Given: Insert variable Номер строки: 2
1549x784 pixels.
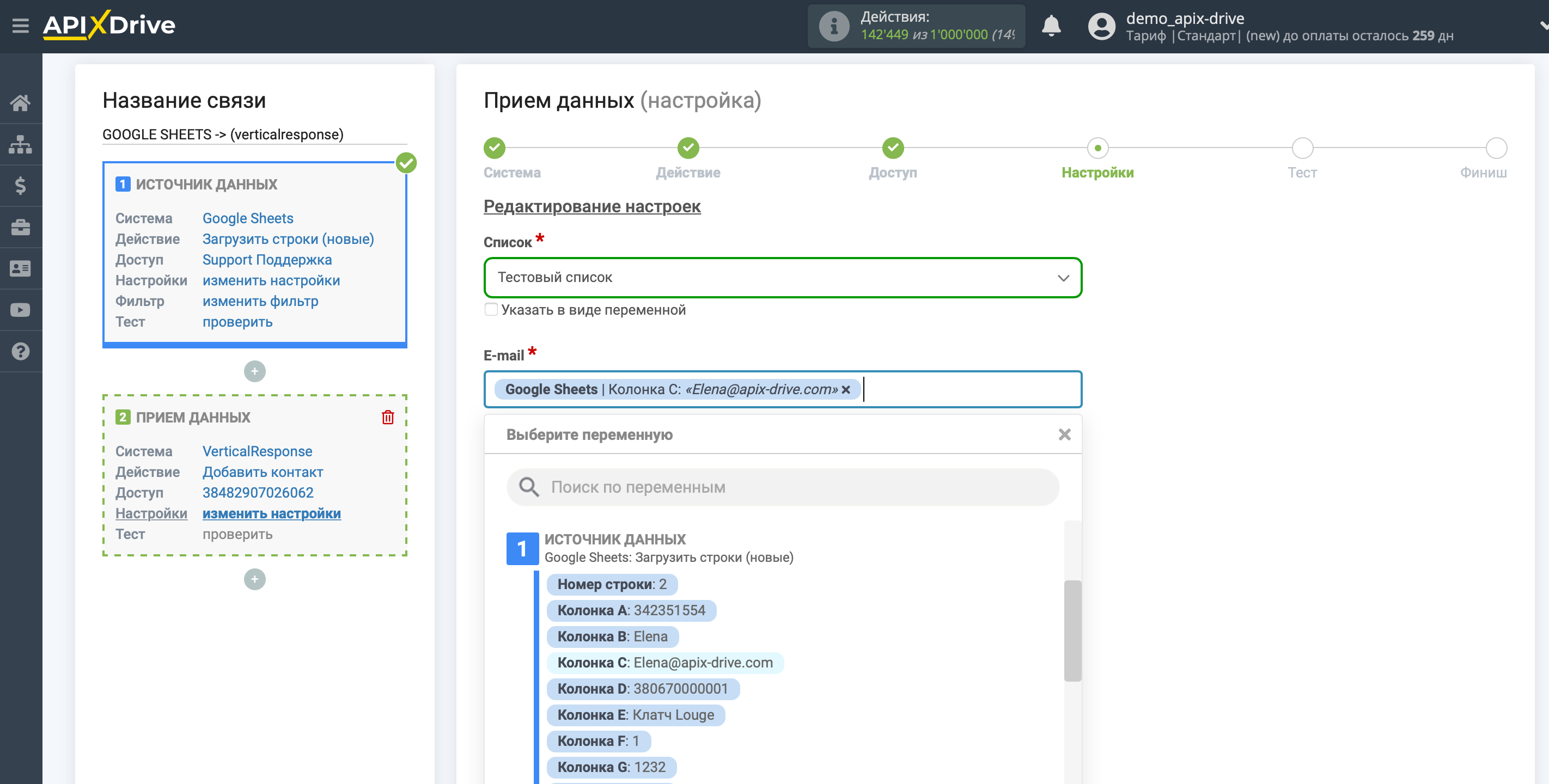Looking at the screenshot, I should (612, 584).
